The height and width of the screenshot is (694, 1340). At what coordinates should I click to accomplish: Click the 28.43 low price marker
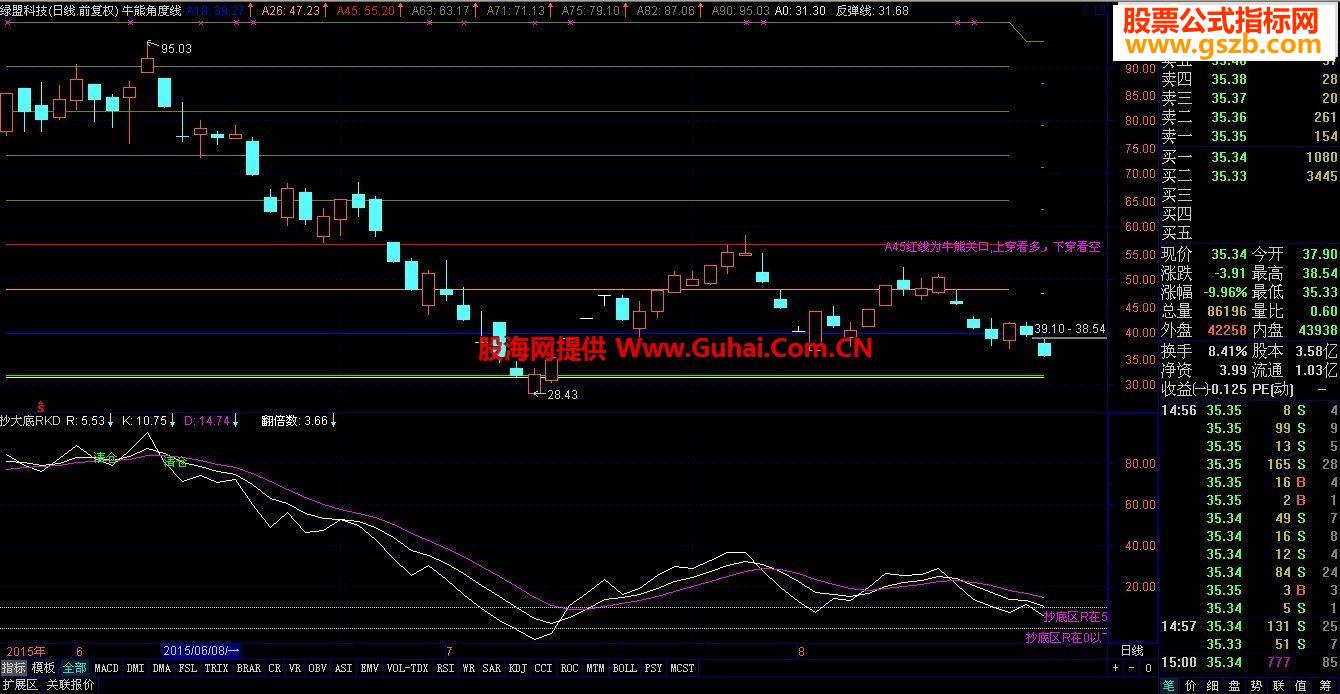click(x=562, y=395)
